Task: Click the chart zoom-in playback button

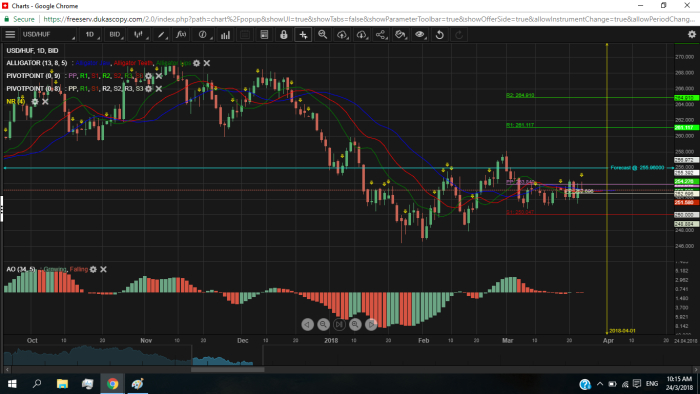Action: click(355, 324)
